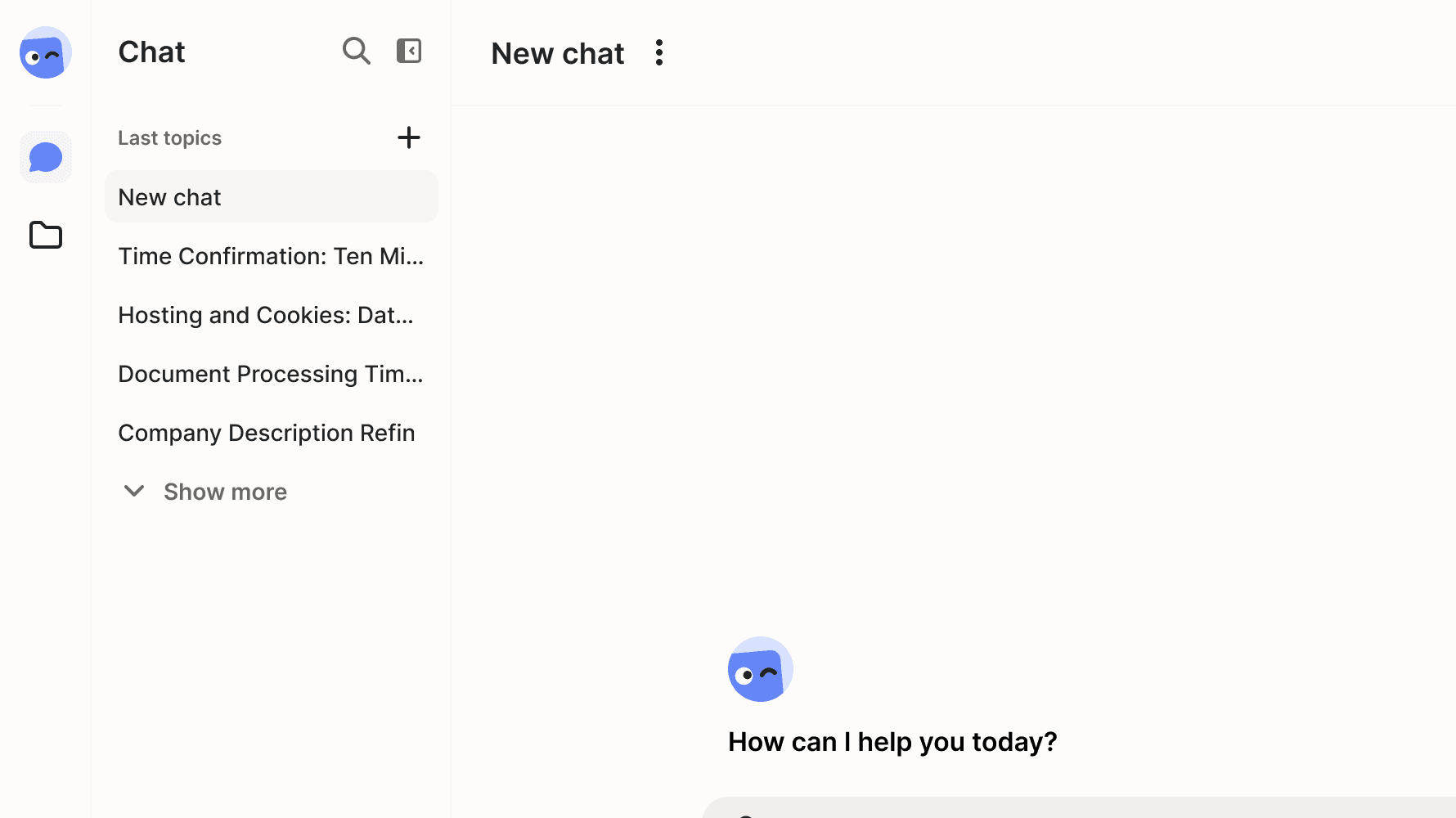This screenshot has width=1456, height=818.
Task: Select the chat bubble icon in the sidebar
Action: click(45, 156)
